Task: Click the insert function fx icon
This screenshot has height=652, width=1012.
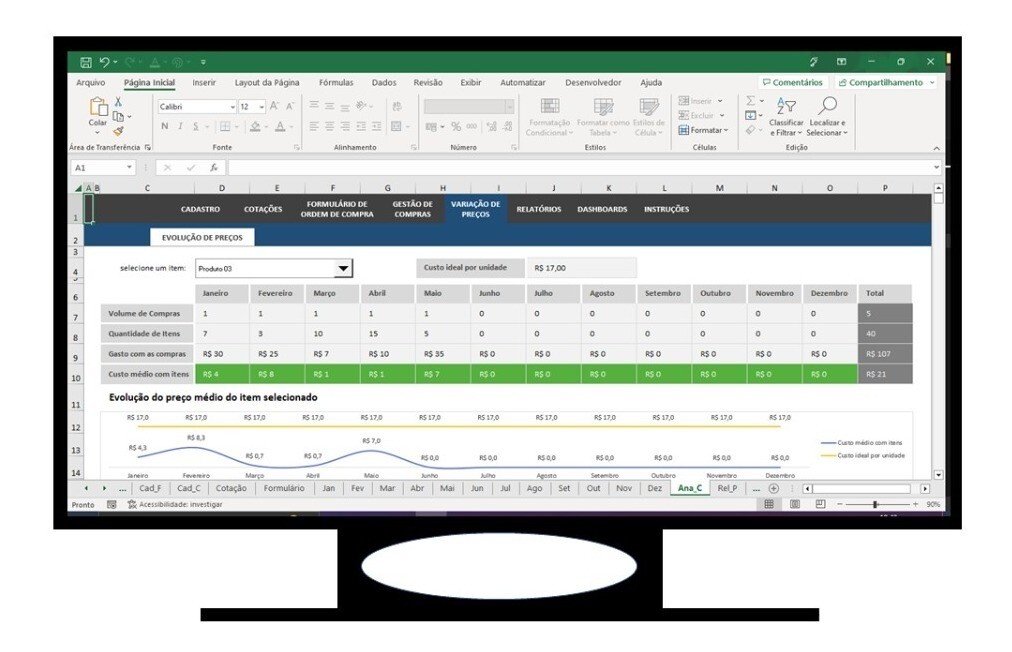Action: 214,168
